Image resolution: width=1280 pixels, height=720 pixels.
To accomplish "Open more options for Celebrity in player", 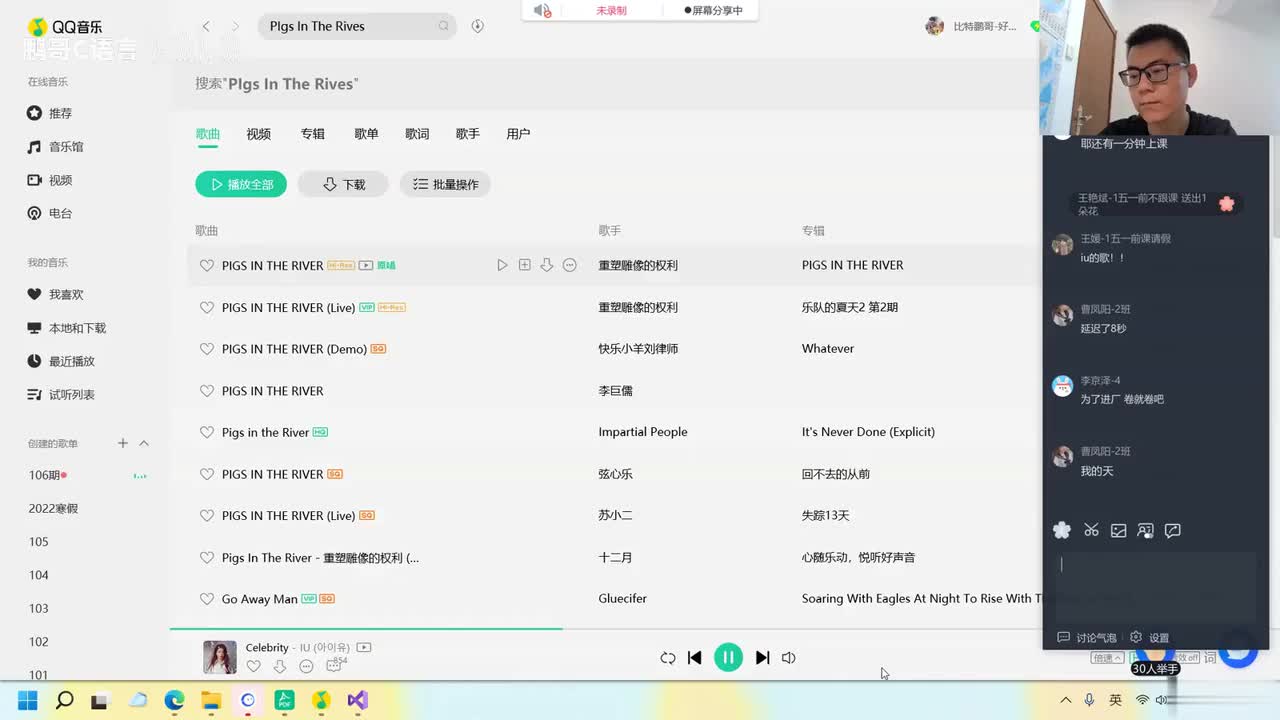I will [x=306, y=666].
